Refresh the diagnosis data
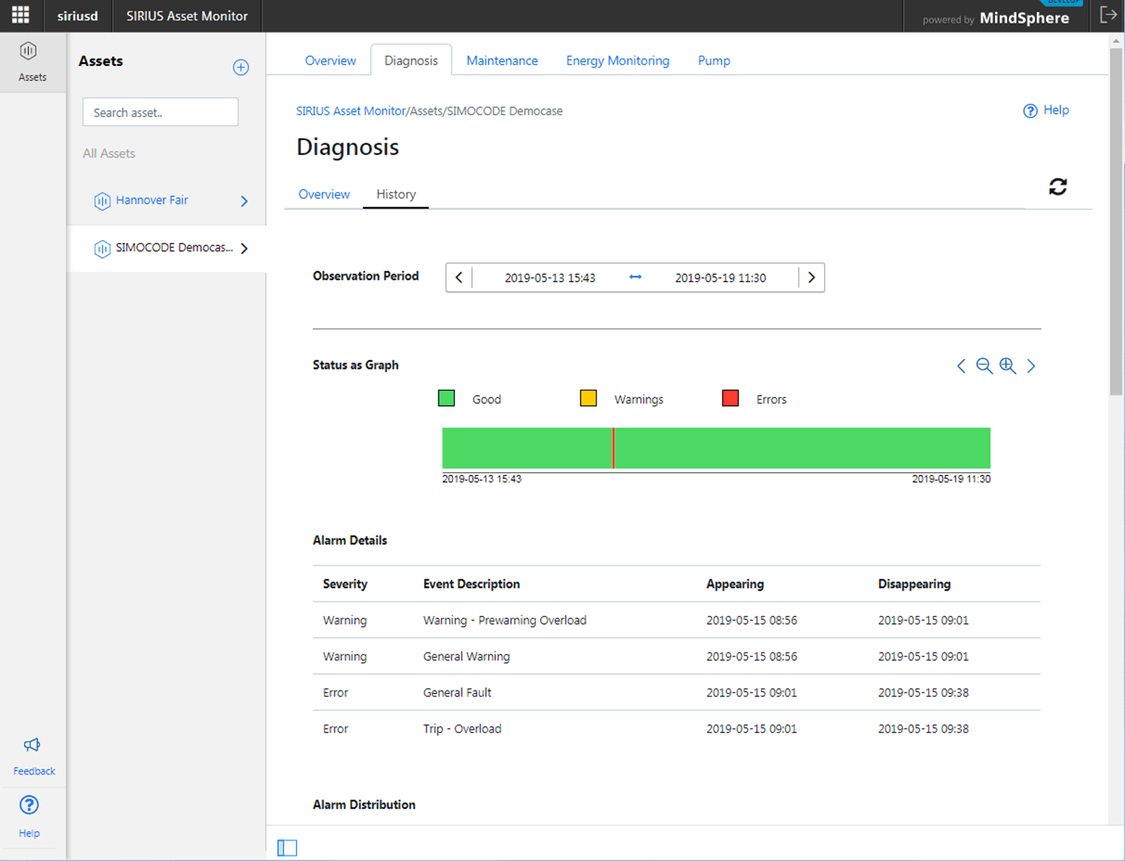 click(x=1058, y=187)
